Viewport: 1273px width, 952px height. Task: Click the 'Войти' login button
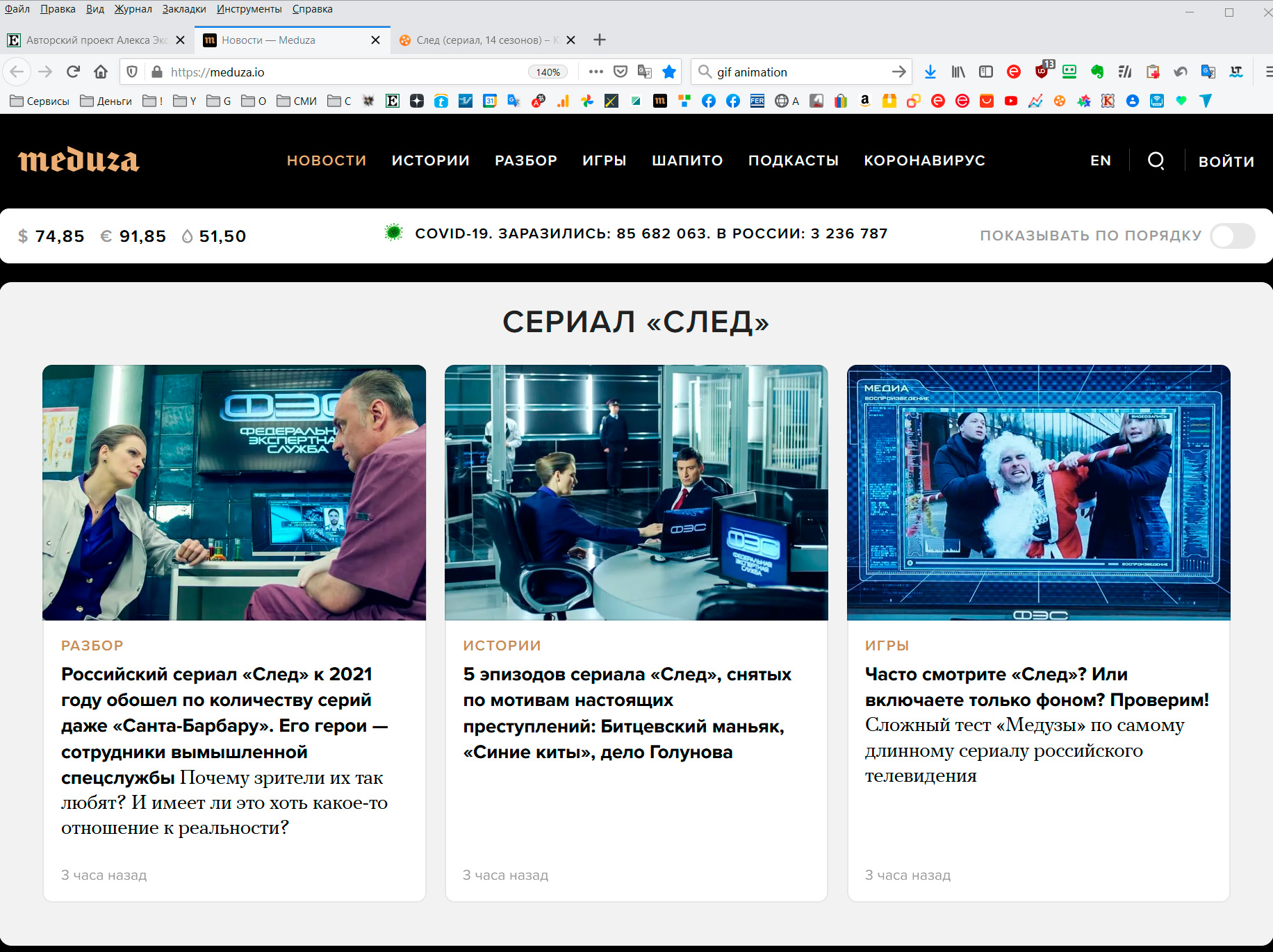click(1226, 161)
